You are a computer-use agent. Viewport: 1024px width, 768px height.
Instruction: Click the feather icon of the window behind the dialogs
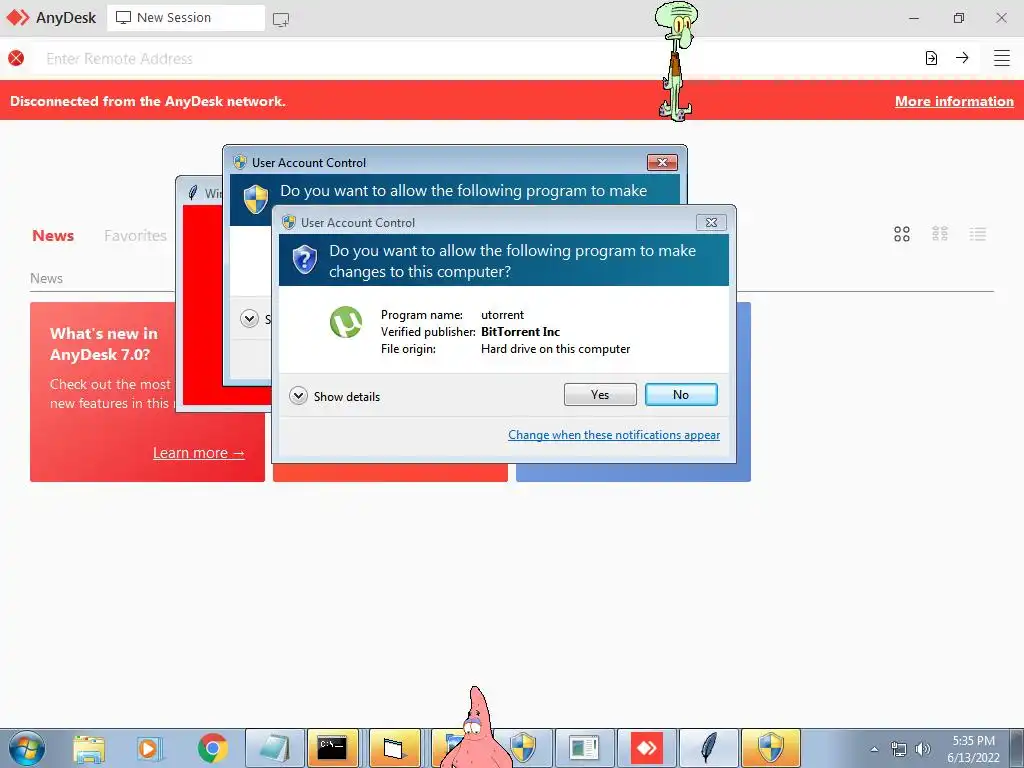coord(193,193)
